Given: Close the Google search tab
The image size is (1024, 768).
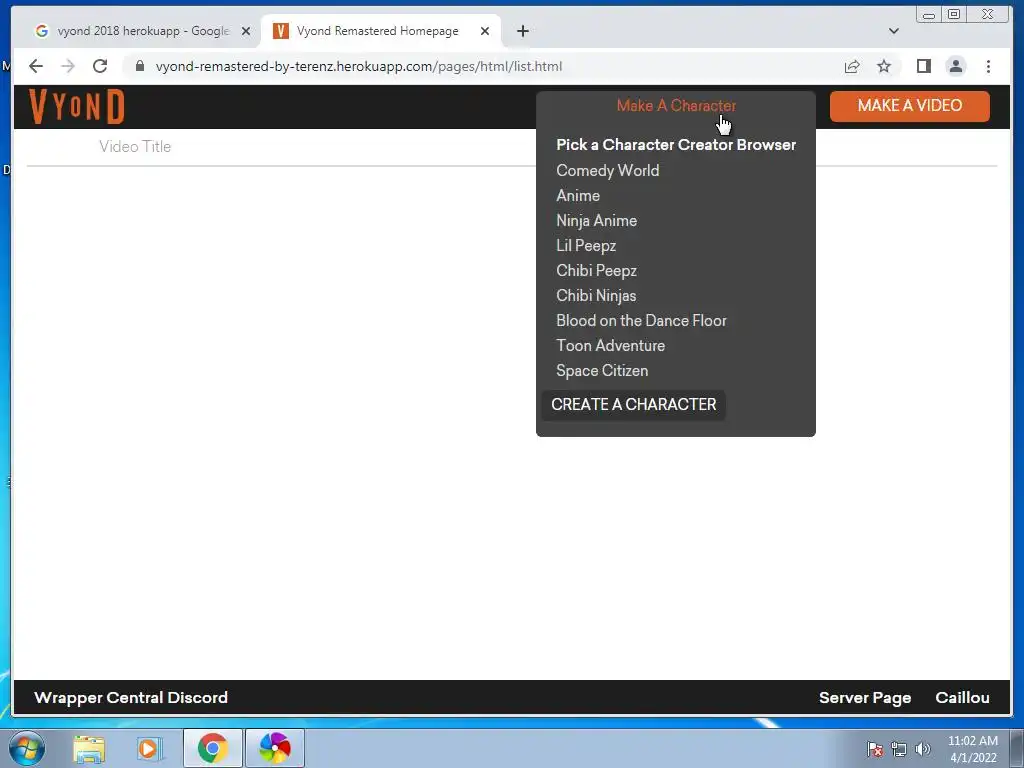Looking at the screenshot, I should coord(246,31).
